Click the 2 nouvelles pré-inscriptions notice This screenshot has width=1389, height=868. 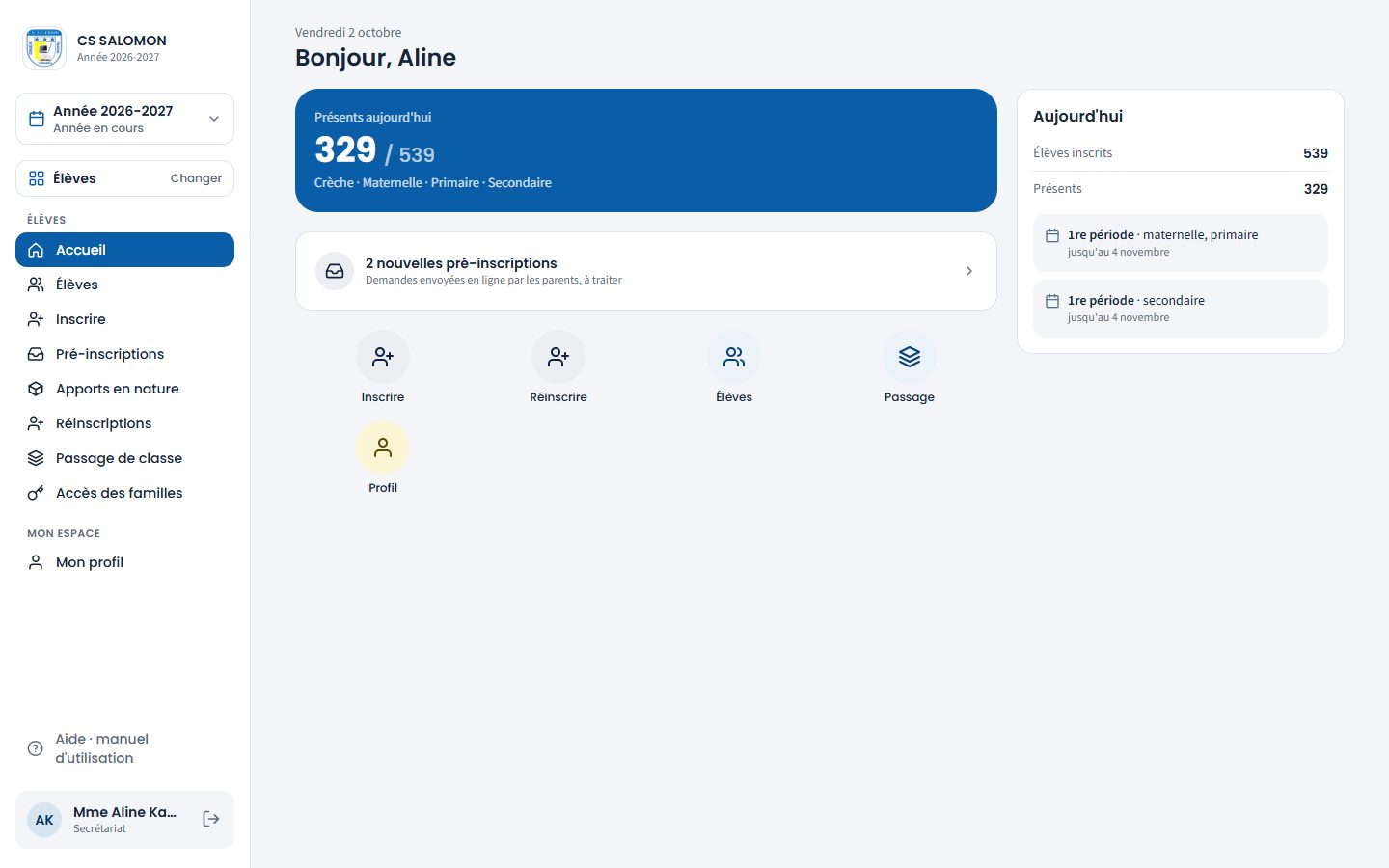point(646,271)
